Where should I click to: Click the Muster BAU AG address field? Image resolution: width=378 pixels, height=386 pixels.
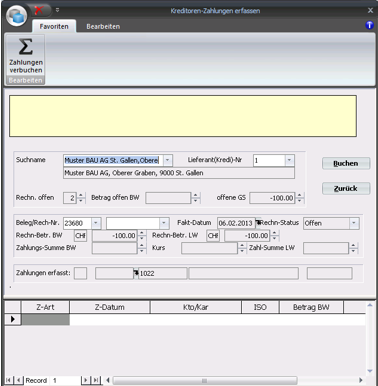(x=179, y=173)
